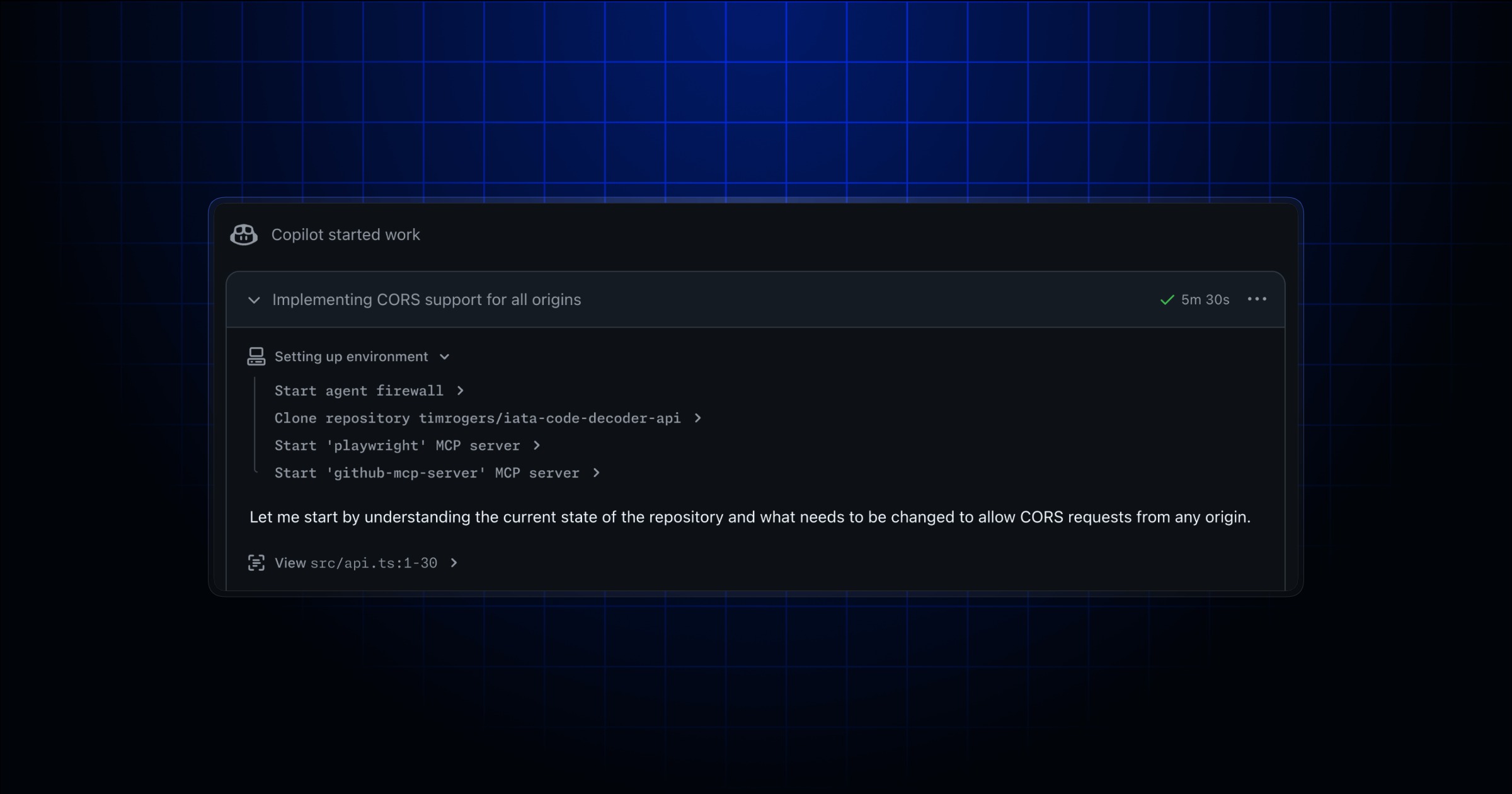Expand View src/api.ts chevron arrow
The width and height of the screenshot is (1512, 794).
(x=454, y=563)
